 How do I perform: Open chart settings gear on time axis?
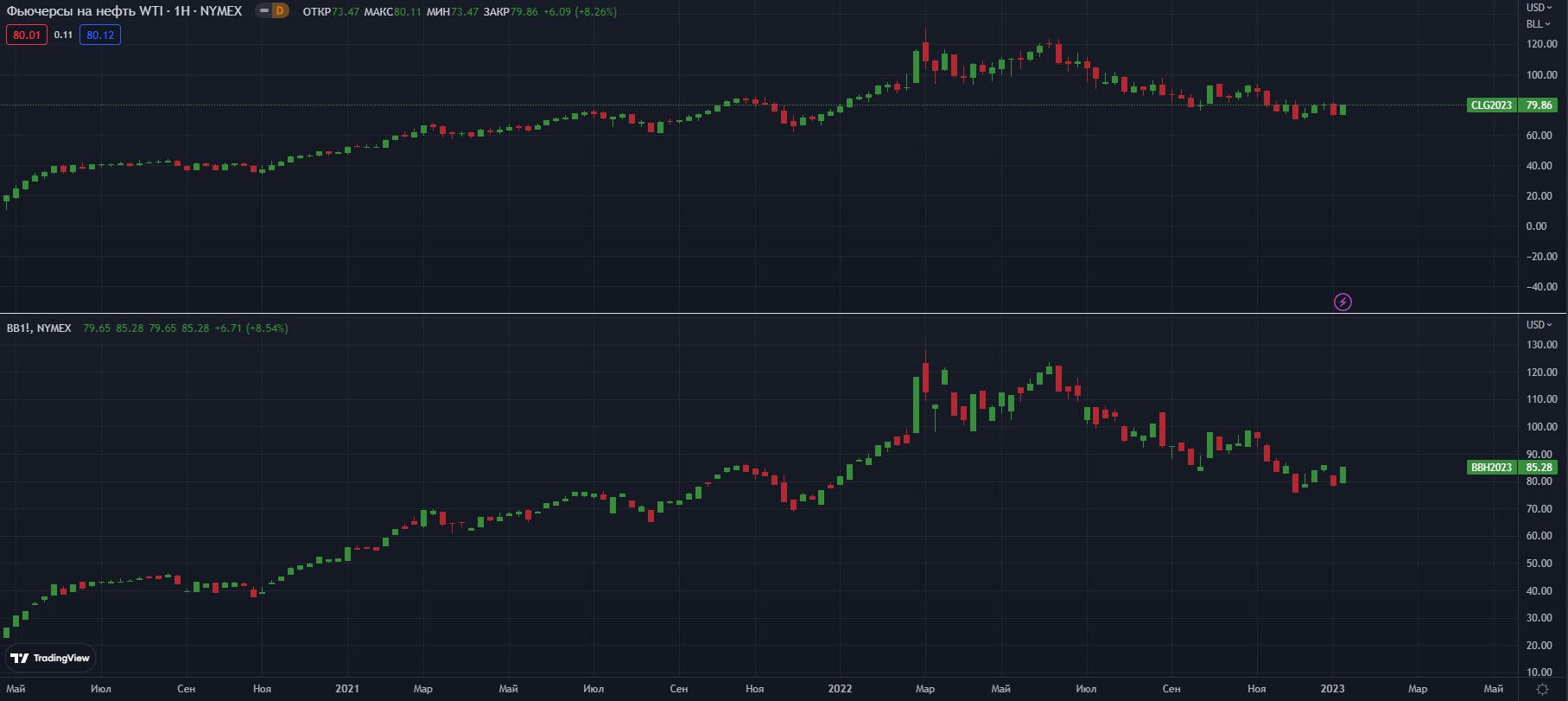(x=1542, y=689)
